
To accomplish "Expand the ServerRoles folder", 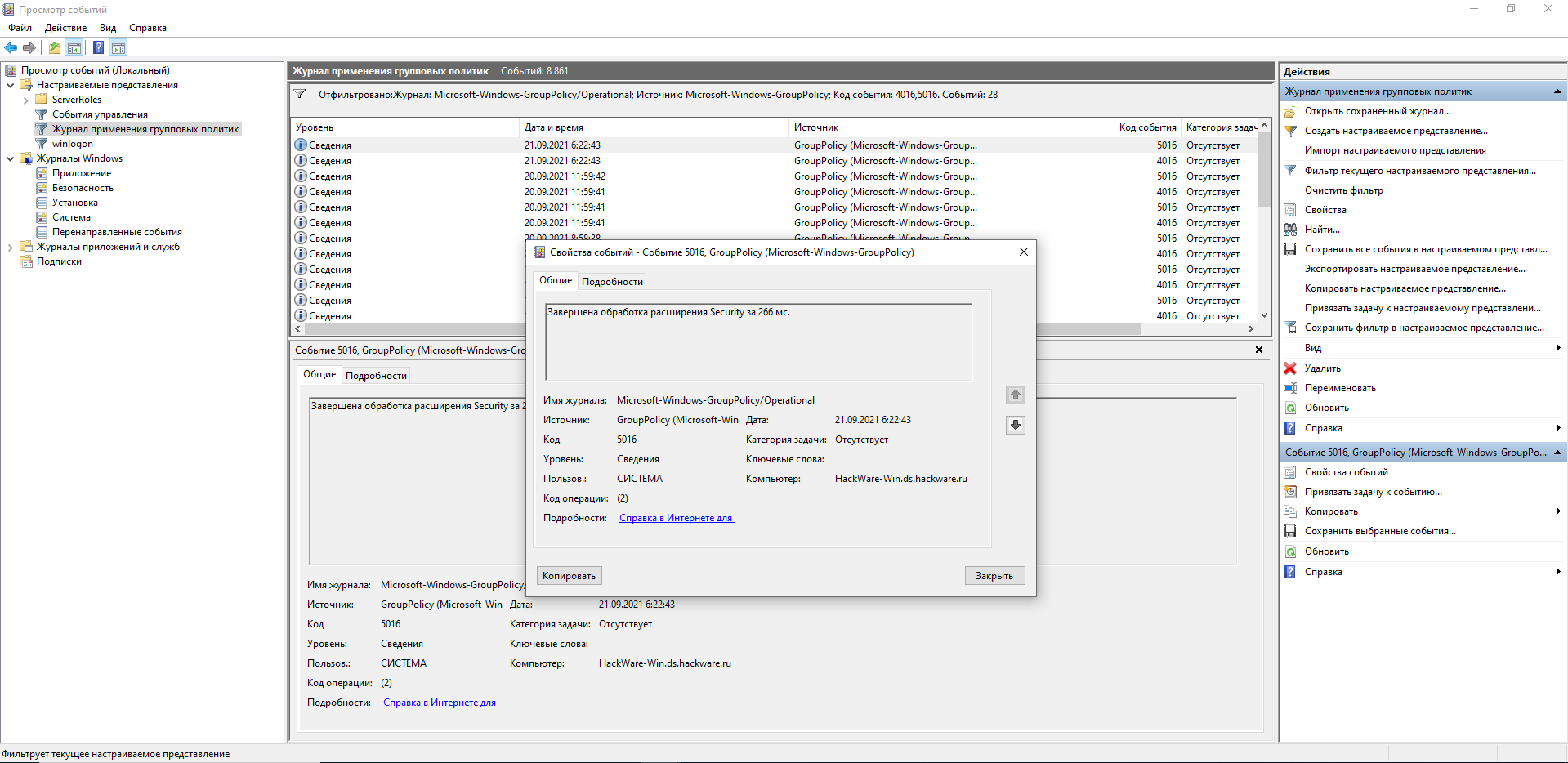I will pyautogui.click(x=26, y=100).
